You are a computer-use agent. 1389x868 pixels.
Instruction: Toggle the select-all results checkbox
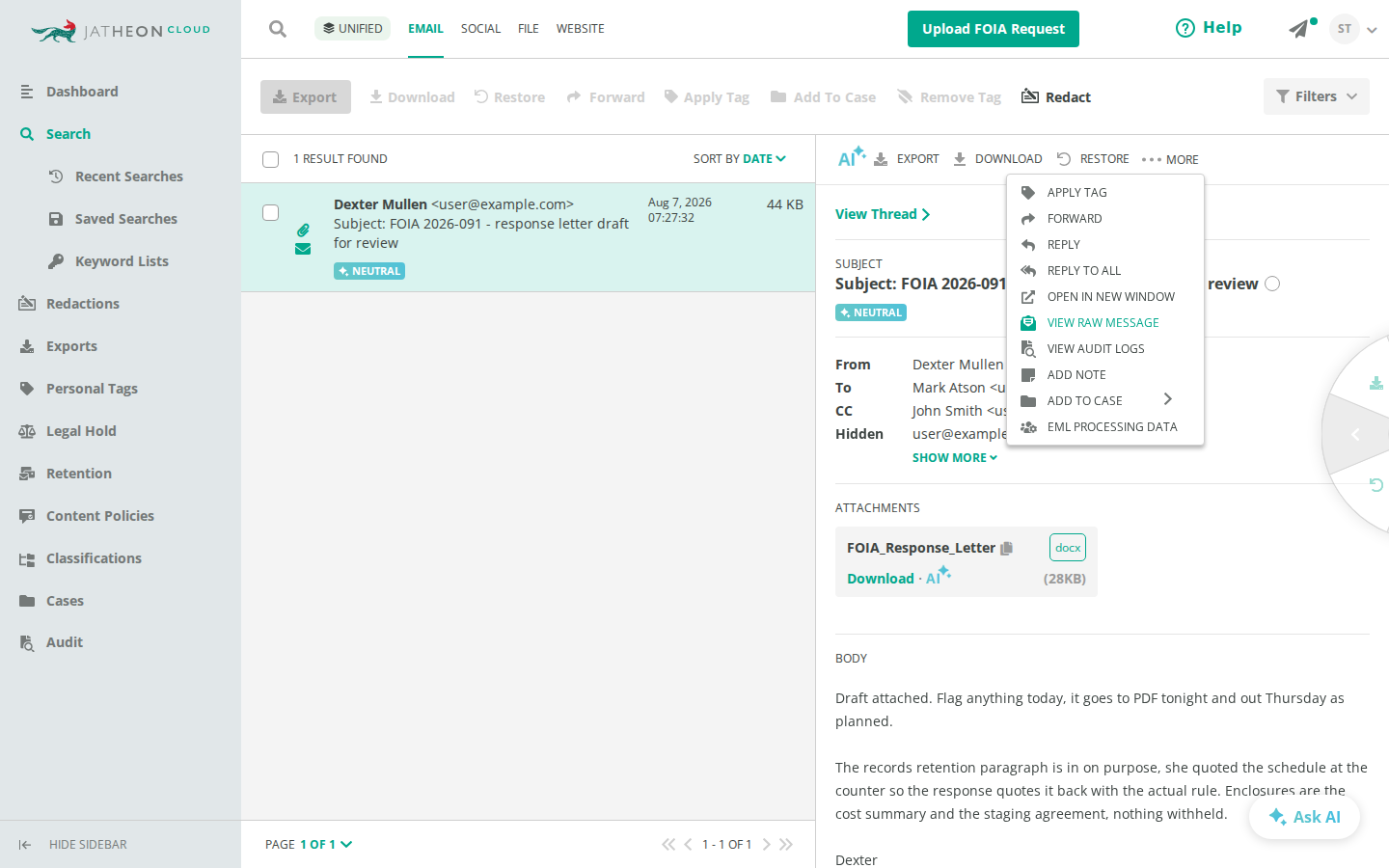tap(271, 159)
